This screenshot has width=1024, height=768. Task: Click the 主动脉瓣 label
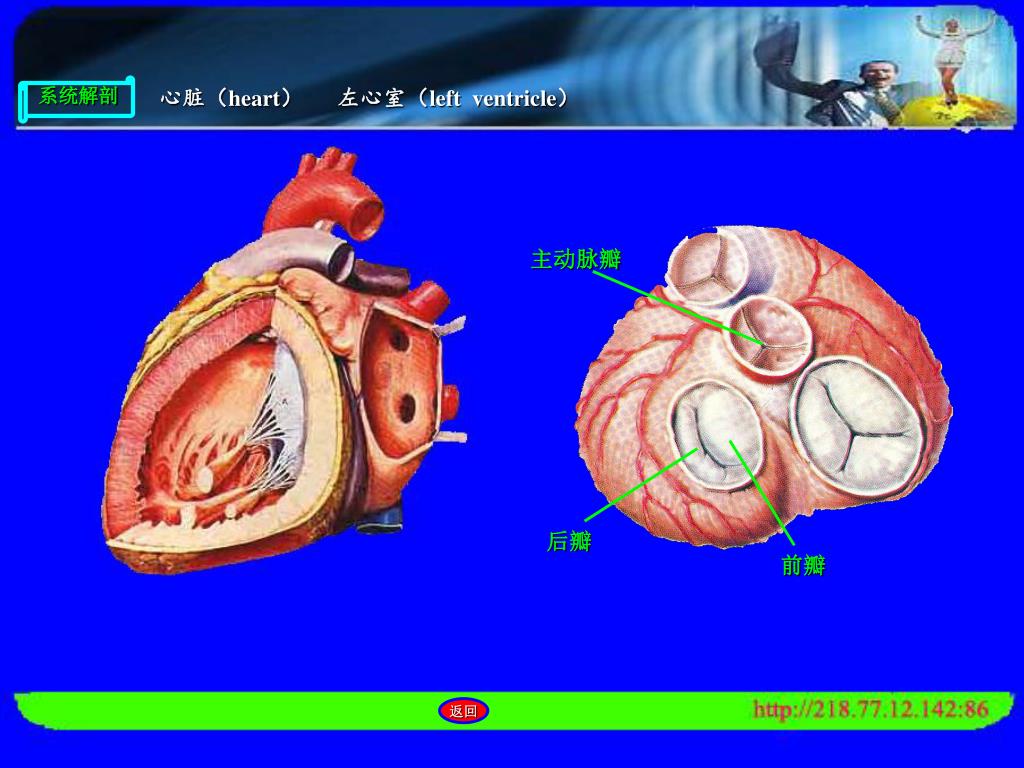click(576, 259)
